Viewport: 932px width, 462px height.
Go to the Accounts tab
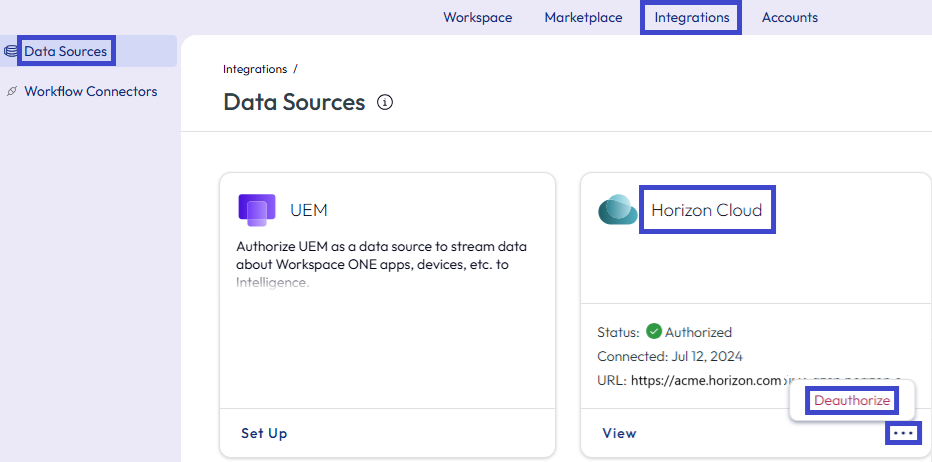[789, 18]
